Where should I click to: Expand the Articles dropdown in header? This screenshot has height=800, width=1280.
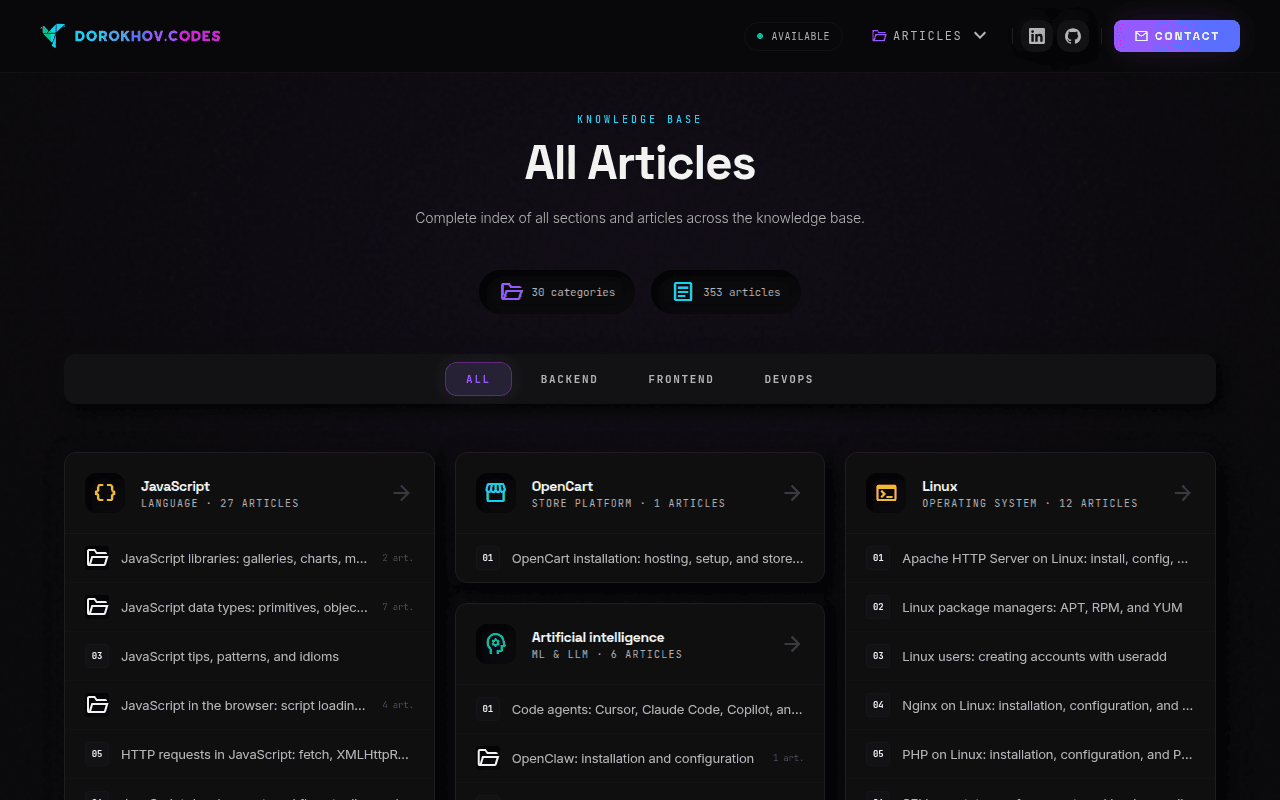(929, 36)
